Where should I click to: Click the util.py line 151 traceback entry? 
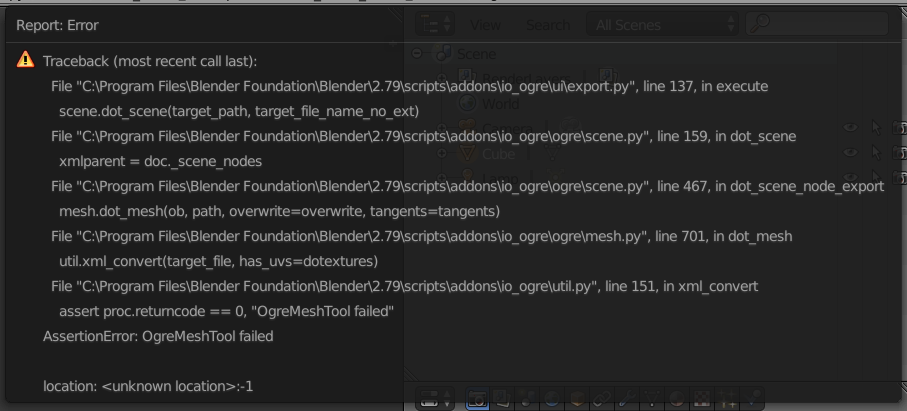(x=404, y=286)
